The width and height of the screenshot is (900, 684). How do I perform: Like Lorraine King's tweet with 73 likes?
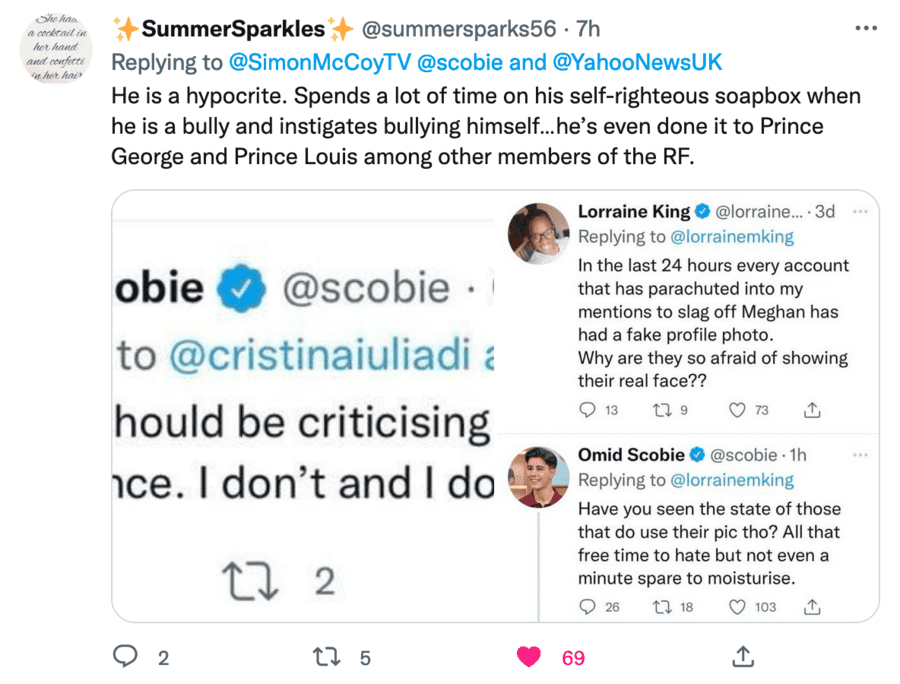[737, 409]
